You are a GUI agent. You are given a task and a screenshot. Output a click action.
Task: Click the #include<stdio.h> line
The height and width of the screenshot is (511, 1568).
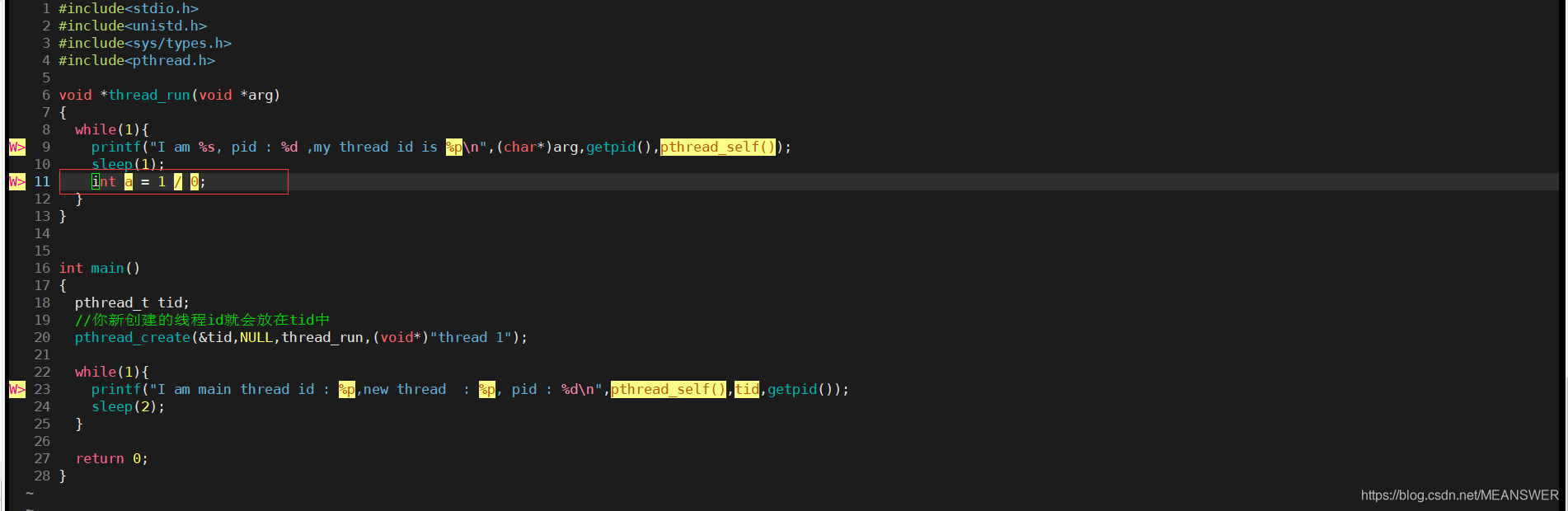point(129,8)
